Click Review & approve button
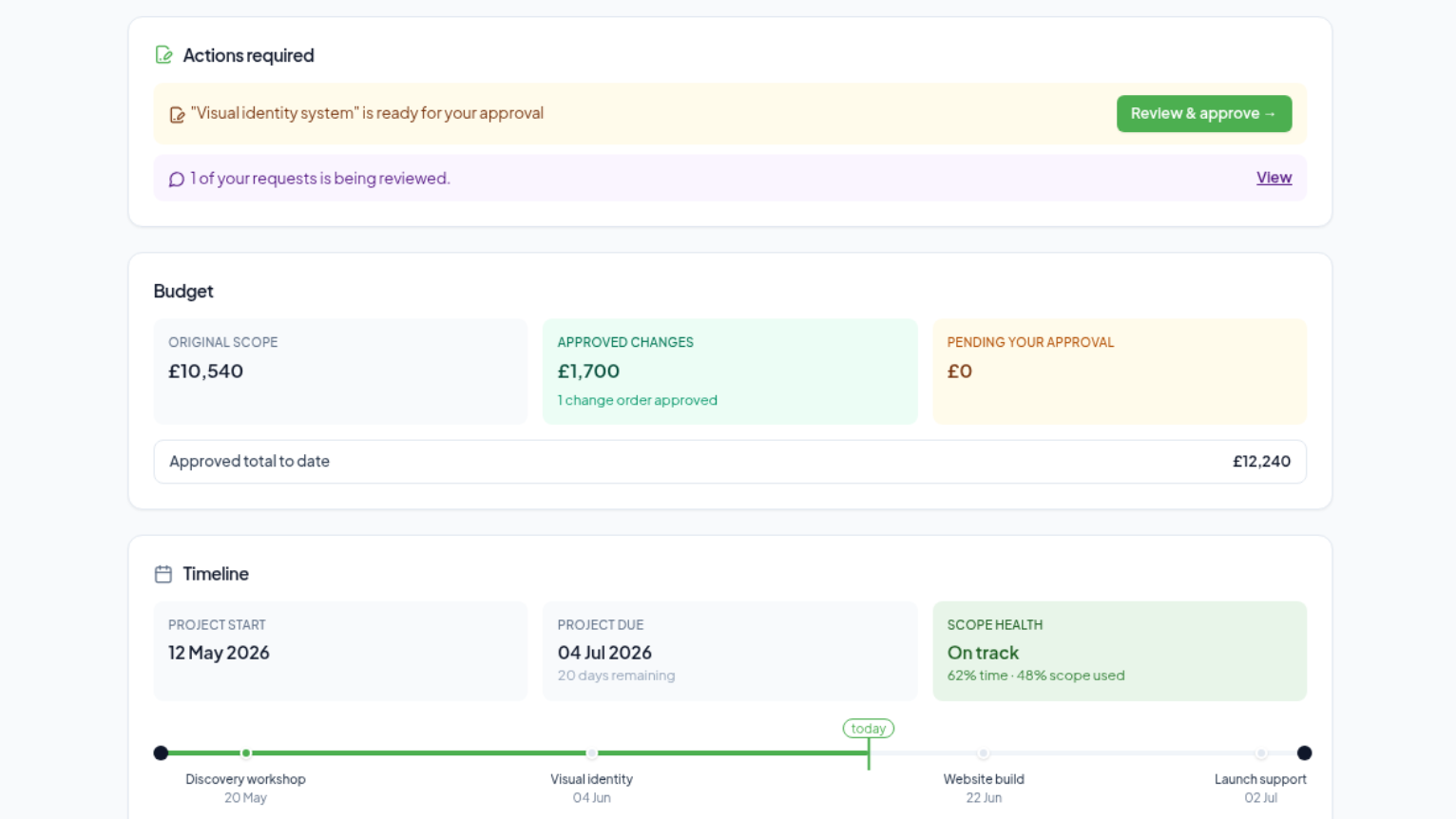 pyautogui.click(x=1204, y=113)
